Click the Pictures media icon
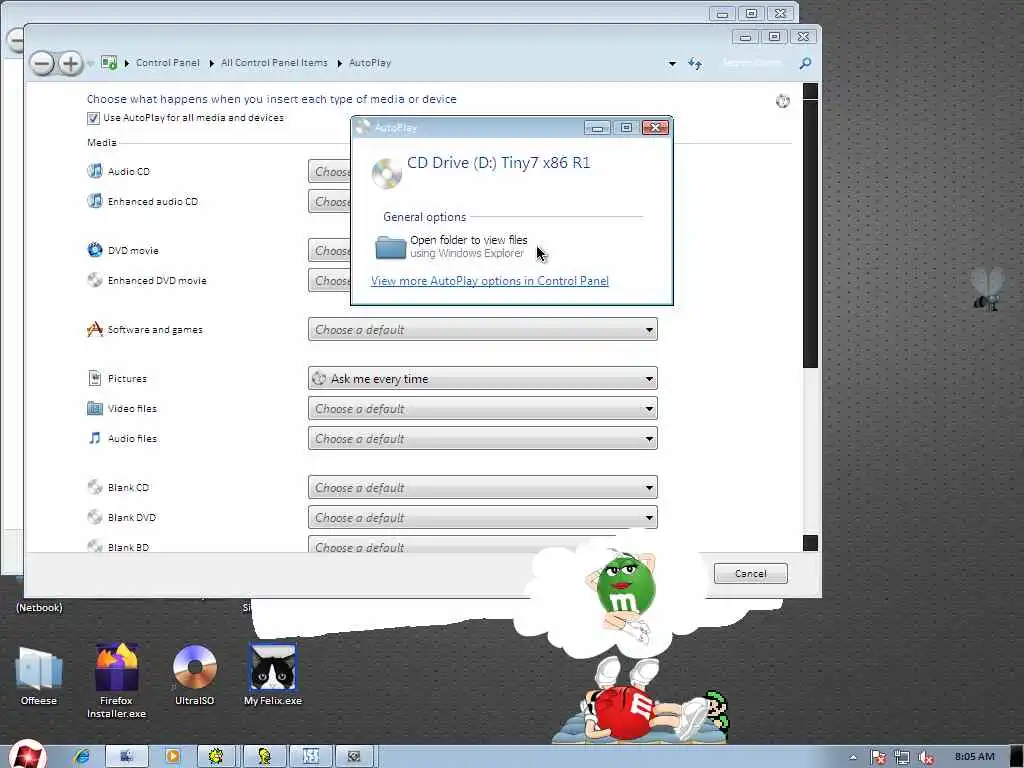This screenshot has height=768, width=1024. point(95,378)
